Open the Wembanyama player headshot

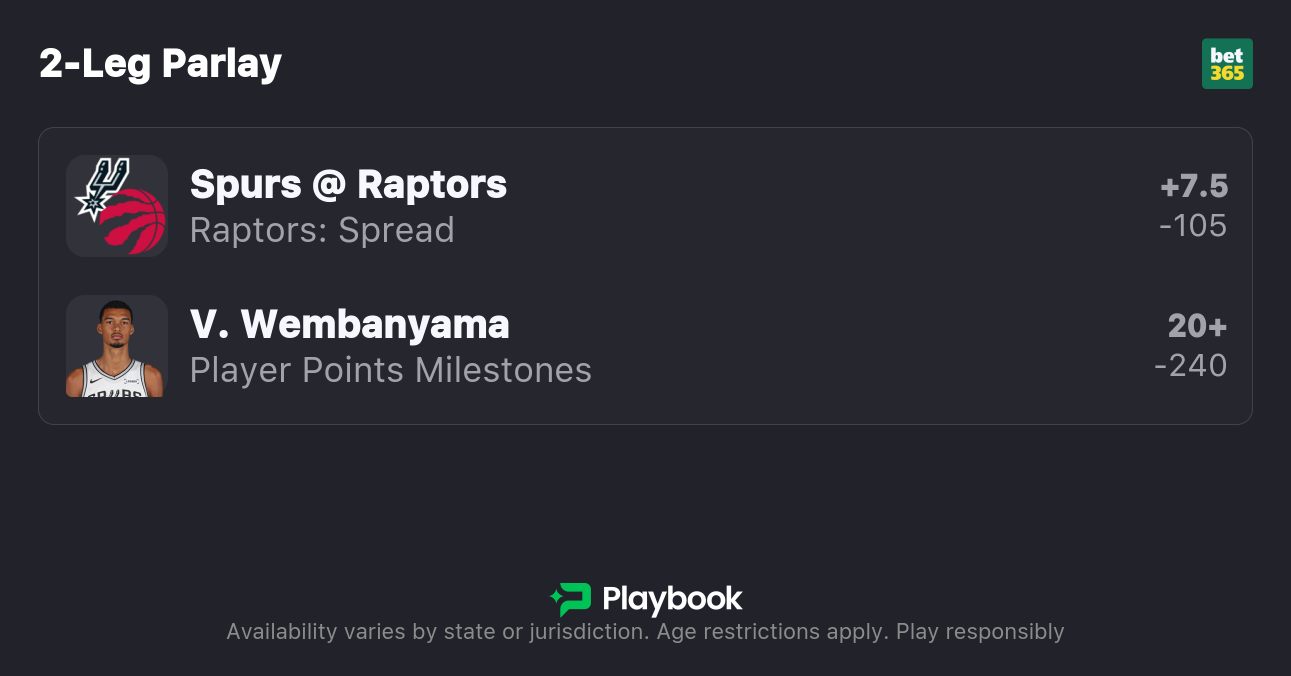click(116, 346)
